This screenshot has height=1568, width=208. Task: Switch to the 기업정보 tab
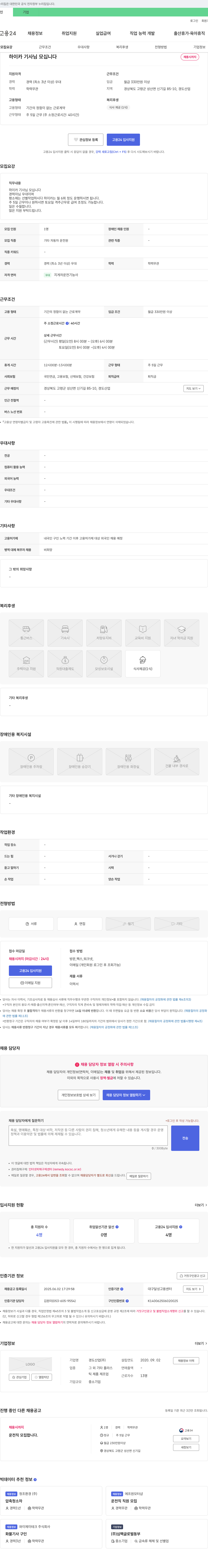200,47
